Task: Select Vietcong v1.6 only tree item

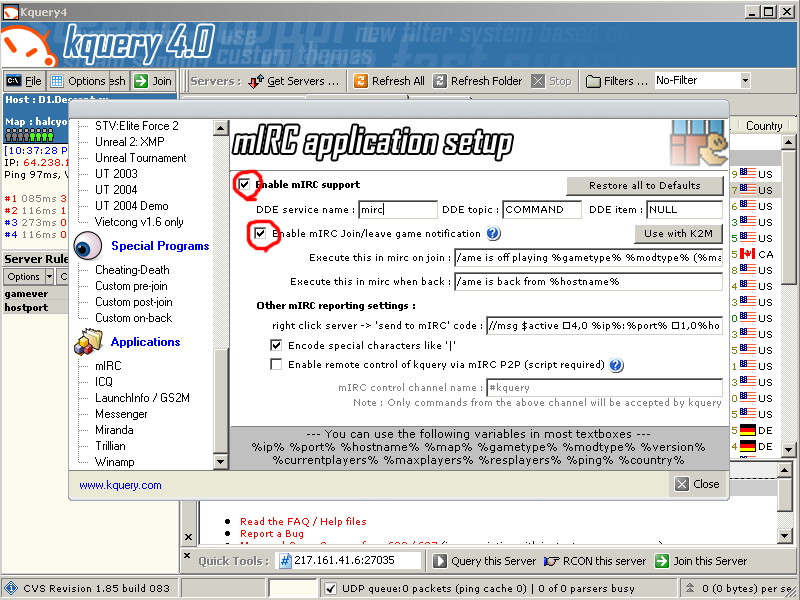Action: (x=139, y=221)
